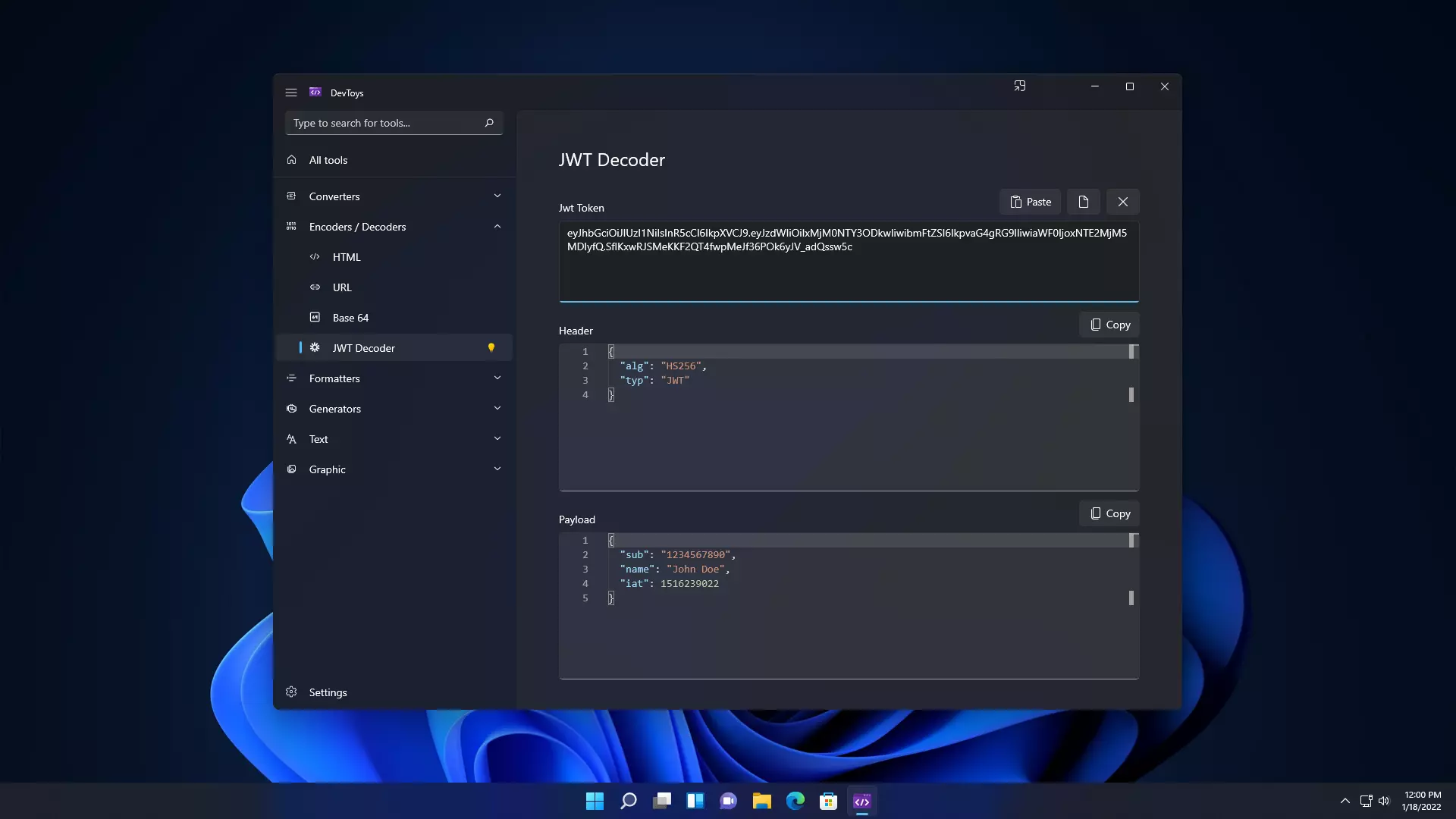Open the clock and date flyout
Viewport: 1456px width, 819px height.
(1422, 801)
